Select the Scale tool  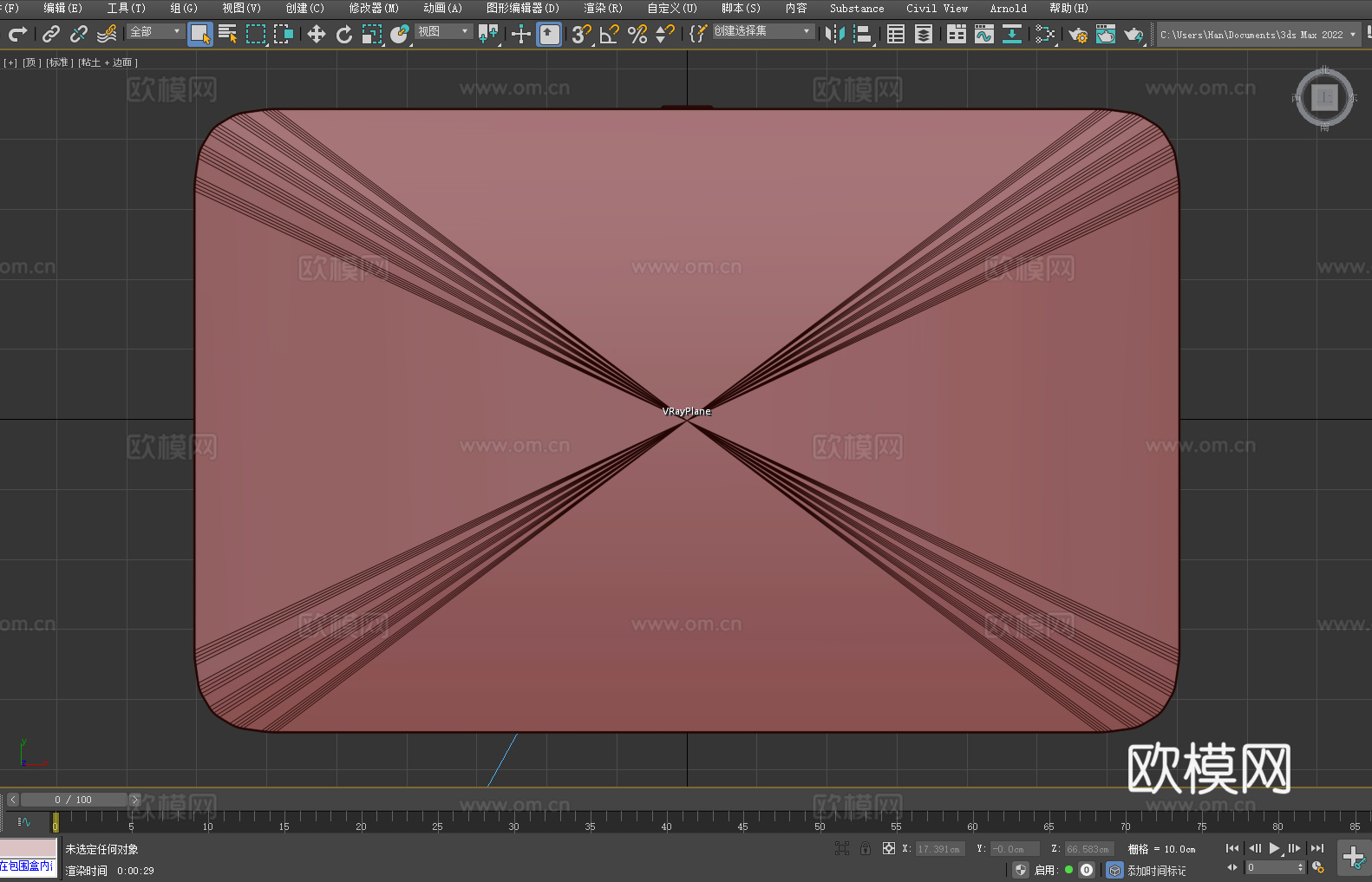click(x=372, y=34)
